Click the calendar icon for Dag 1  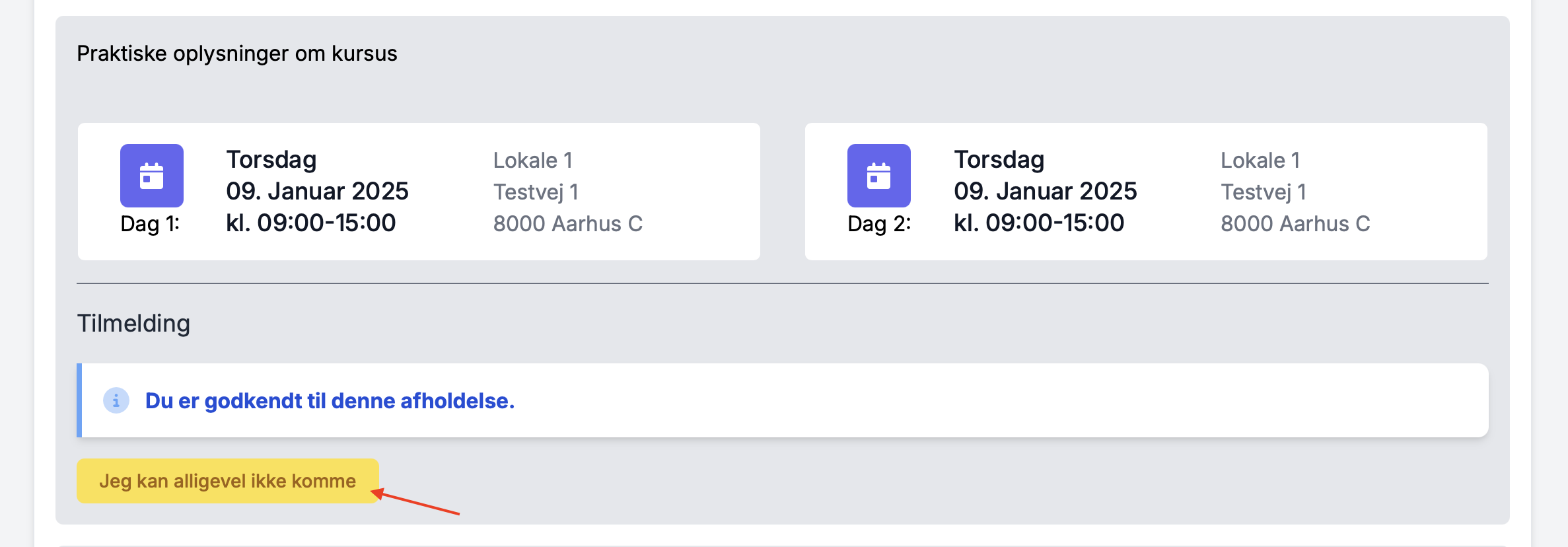[x=151, y=176]
